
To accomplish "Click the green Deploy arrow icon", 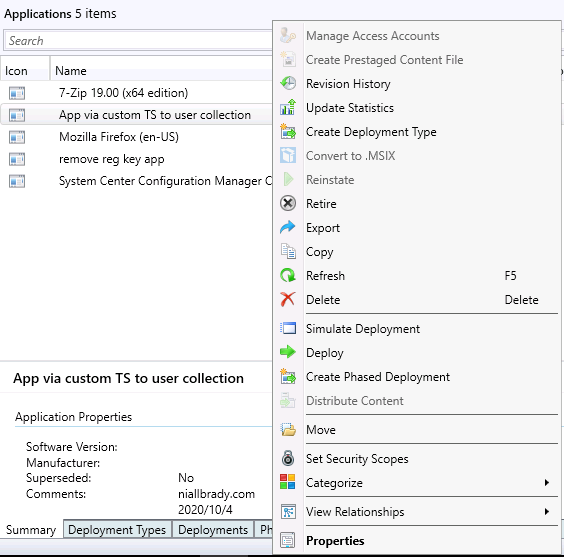I will pyautogui.click(x=288, y=352).
